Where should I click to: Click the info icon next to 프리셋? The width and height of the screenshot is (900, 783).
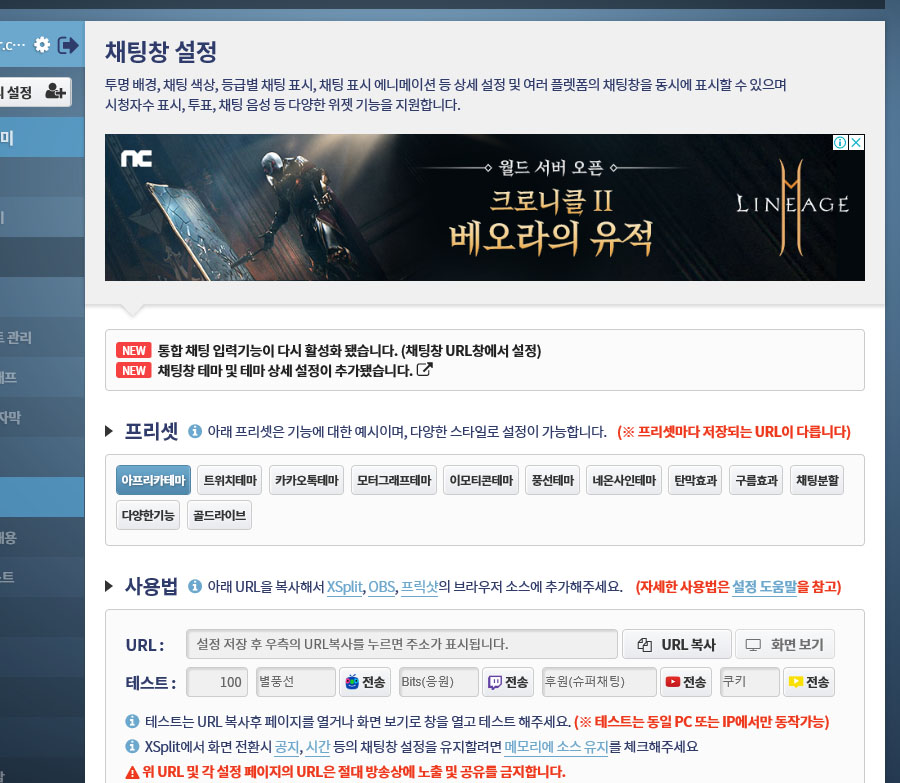[x=195, y=432]
